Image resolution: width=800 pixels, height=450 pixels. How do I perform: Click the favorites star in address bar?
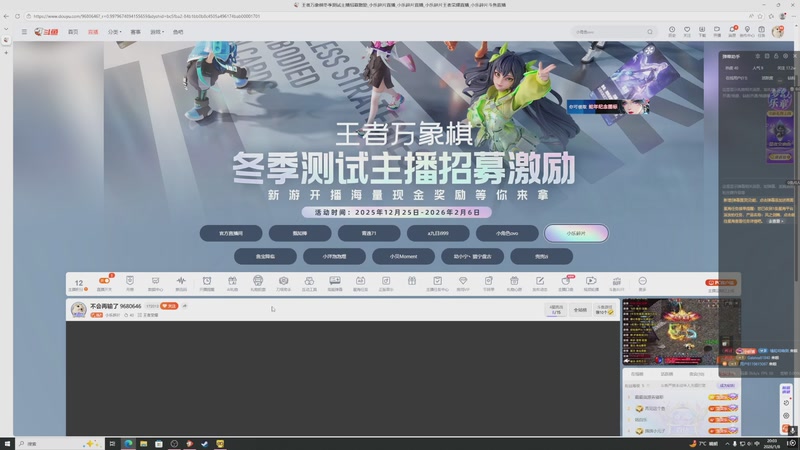[x=760, y=16]
